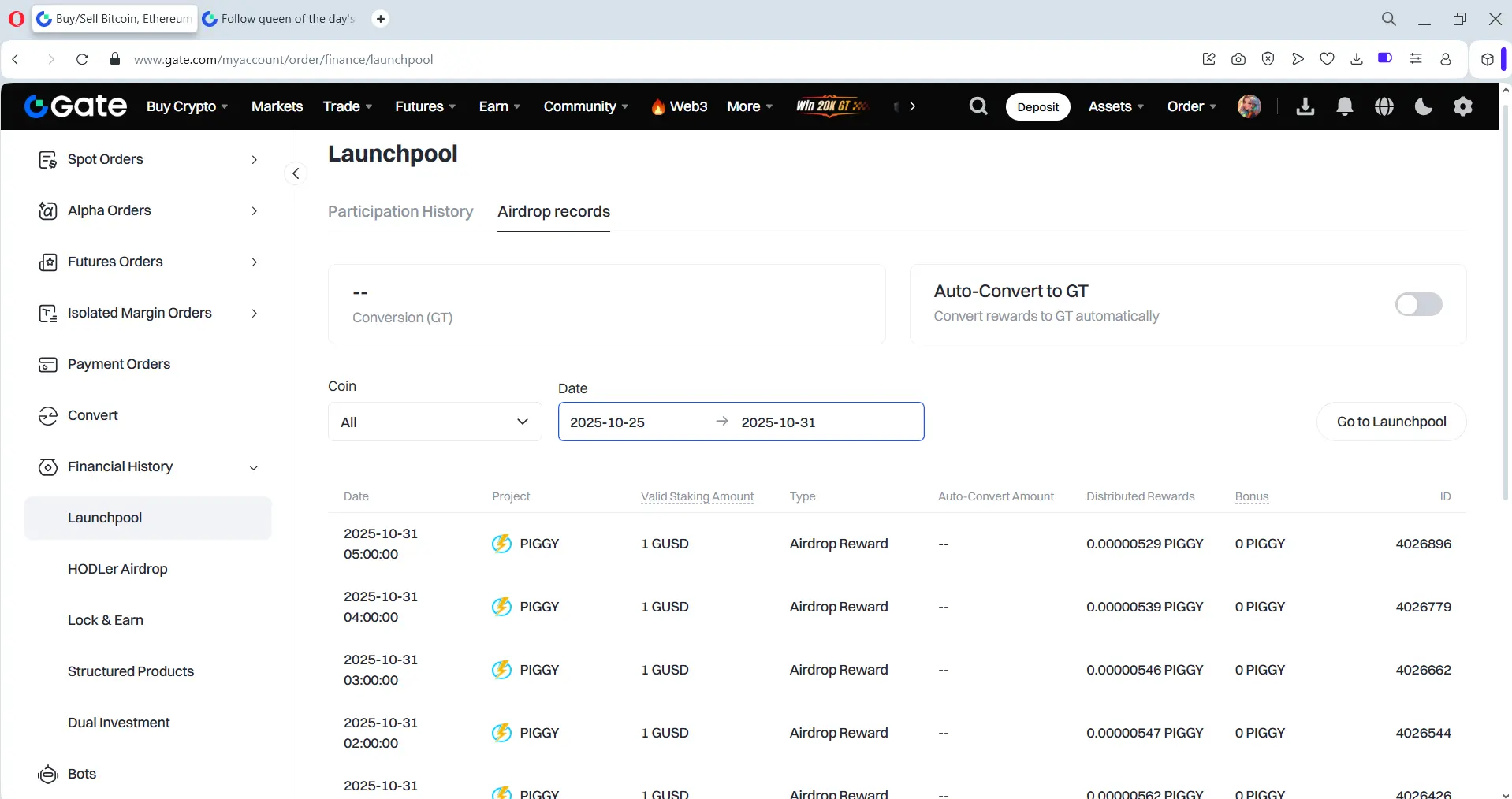Click Go to Launchpool button
This screenshot has width=1512, height=799.
(x=1391, y=422)
